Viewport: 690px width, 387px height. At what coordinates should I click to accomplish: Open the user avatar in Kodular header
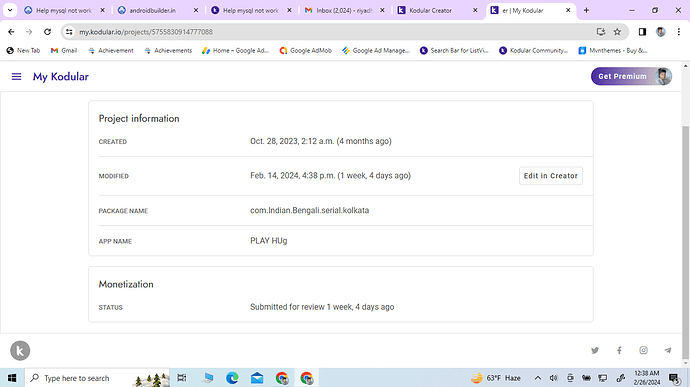[x=663, y=76]
